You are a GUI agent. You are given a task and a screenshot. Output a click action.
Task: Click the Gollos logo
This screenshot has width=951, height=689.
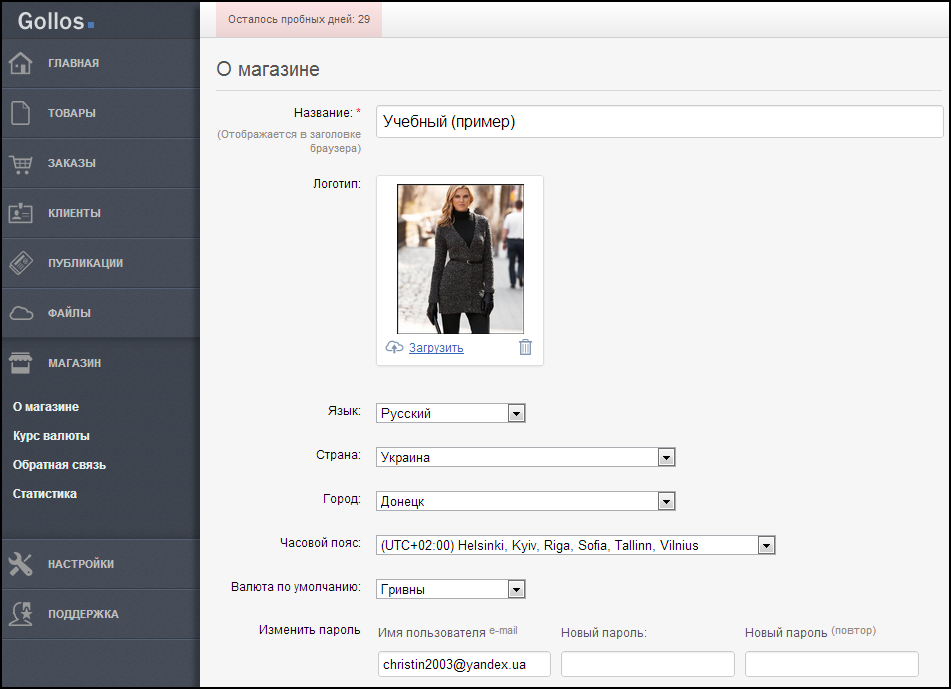pyautogui.click(x=56, y=21)
